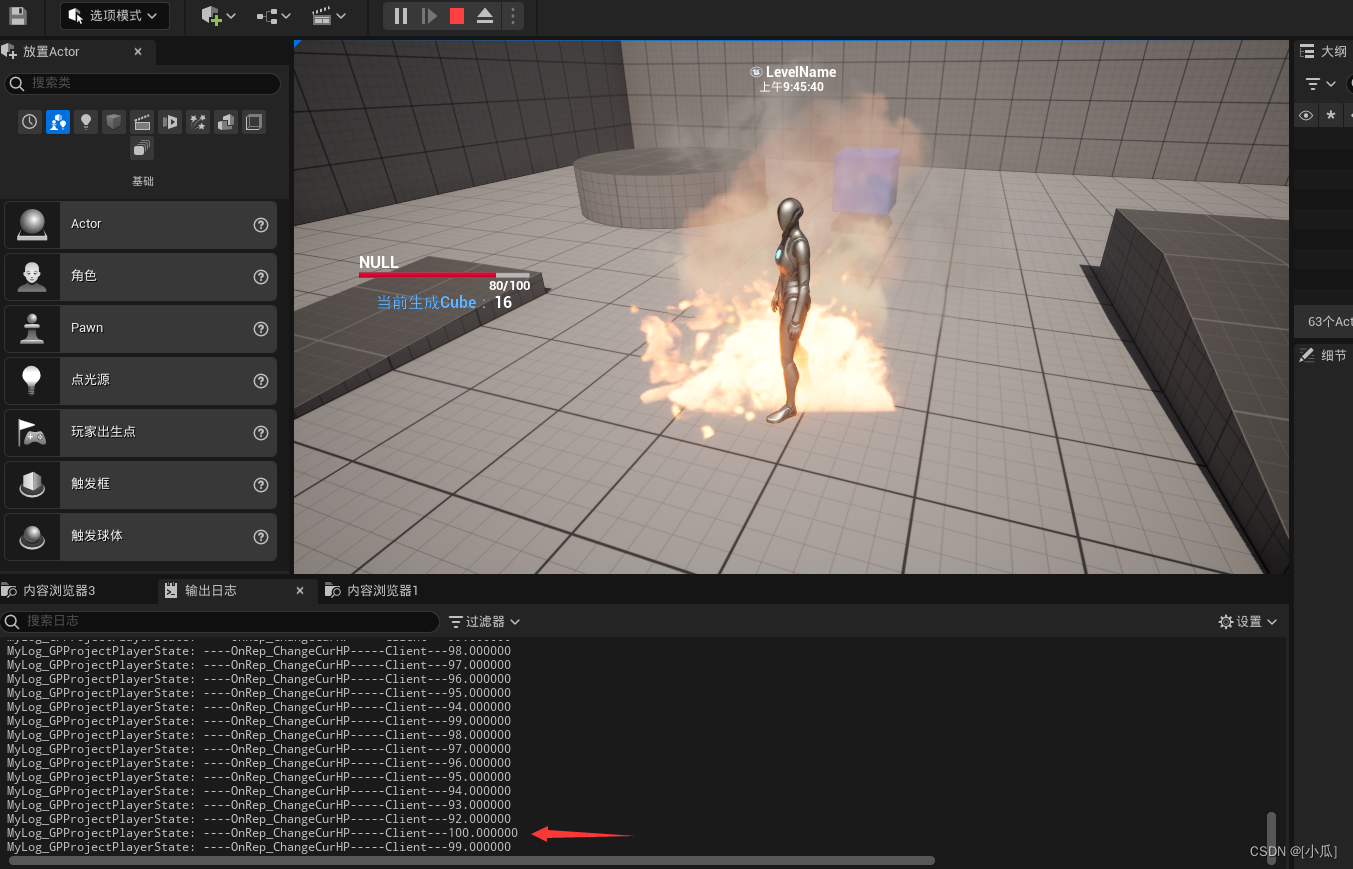
Task: Open help for the 触发框 entry
Action: 261,485
